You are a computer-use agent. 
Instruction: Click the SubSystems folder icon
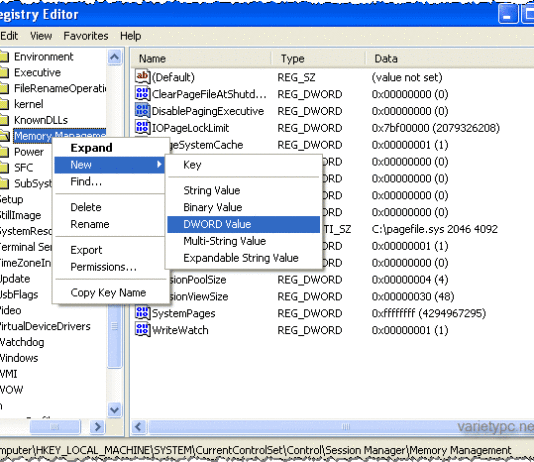click(x=4, y=184)
